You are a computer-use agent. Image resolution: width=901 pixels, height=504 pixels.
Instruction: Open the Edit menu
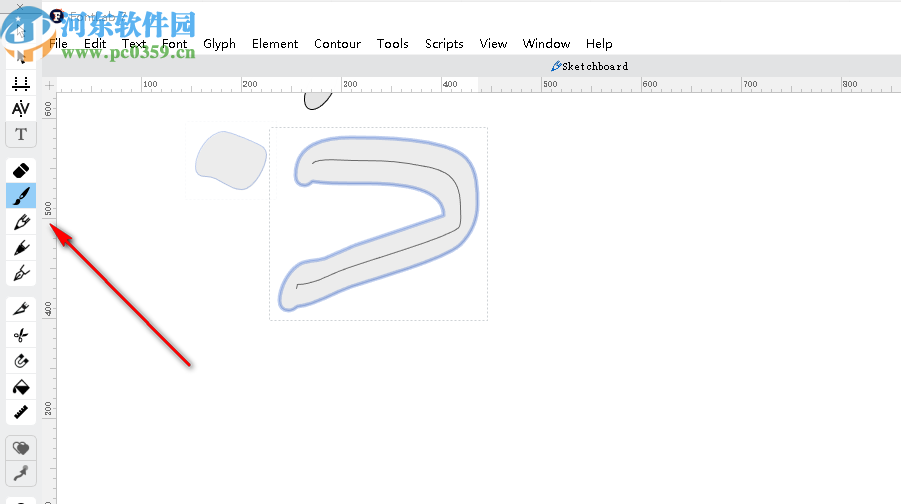point(95,44)
